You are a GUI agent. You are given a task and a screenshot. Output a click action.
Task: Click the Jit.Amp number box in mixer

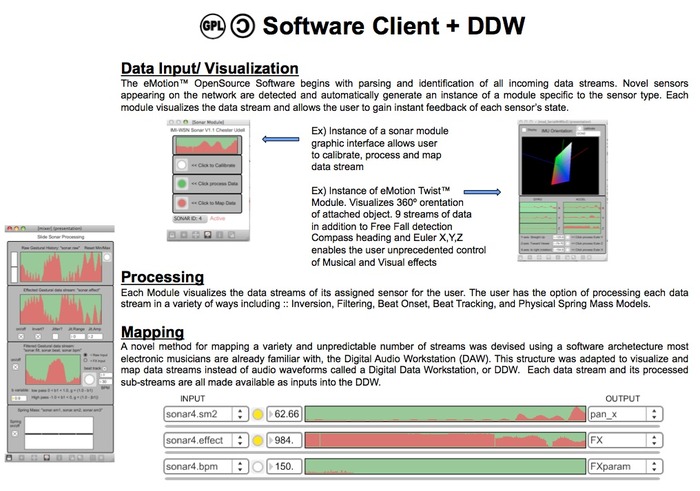tap(95, 337)
